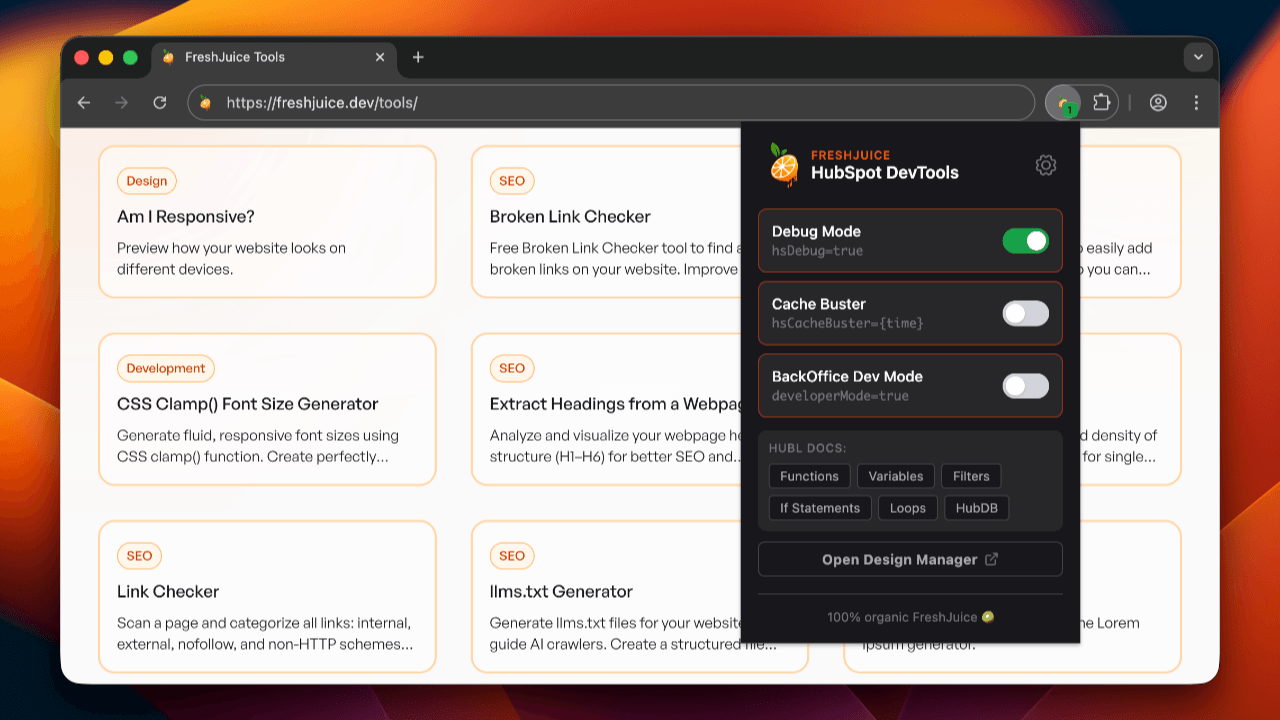Open the Chrome profile avatar
The image size is (1280, 720).
tap(1158, 102)
